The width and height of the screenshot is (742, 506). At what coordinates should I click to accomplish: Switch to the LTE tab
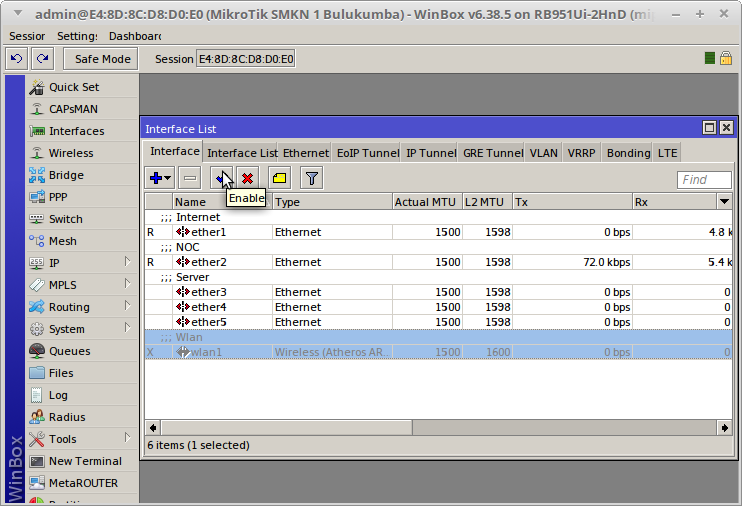[x=667, y=153]
